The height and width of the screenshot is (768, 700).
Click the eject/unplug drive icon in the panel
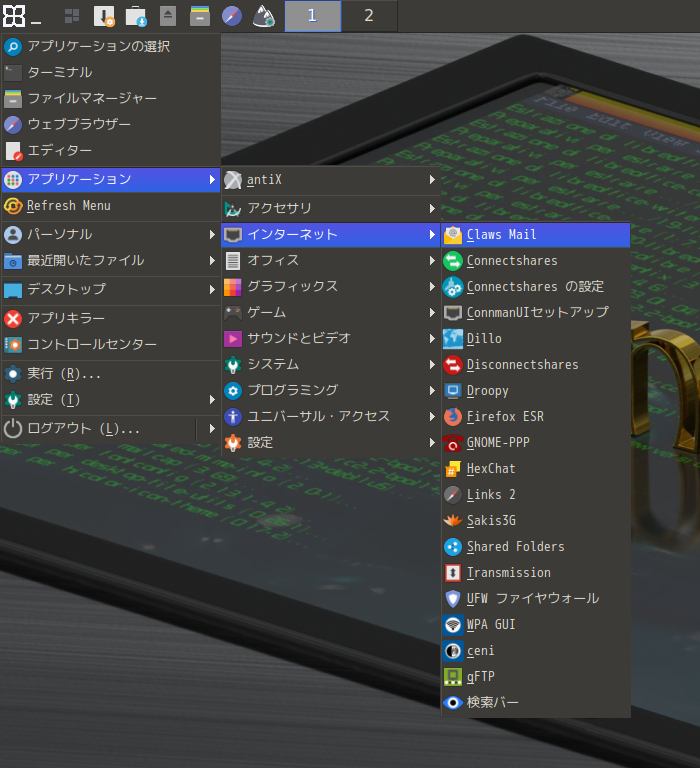168,16
